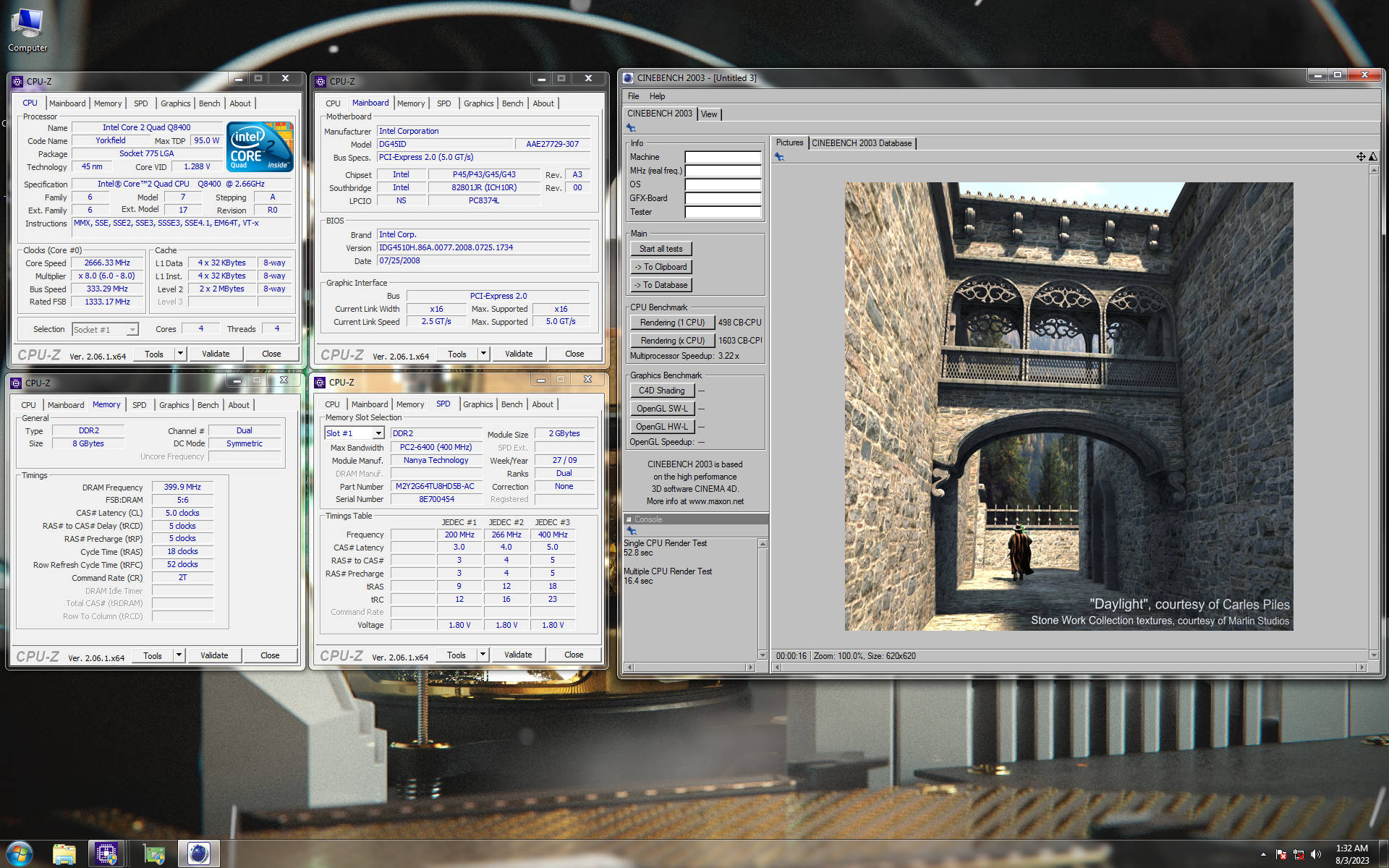Open SPD tab in CPU-Z Memory window
Screen dimensions: 1389x868
[x=139, y=405]
